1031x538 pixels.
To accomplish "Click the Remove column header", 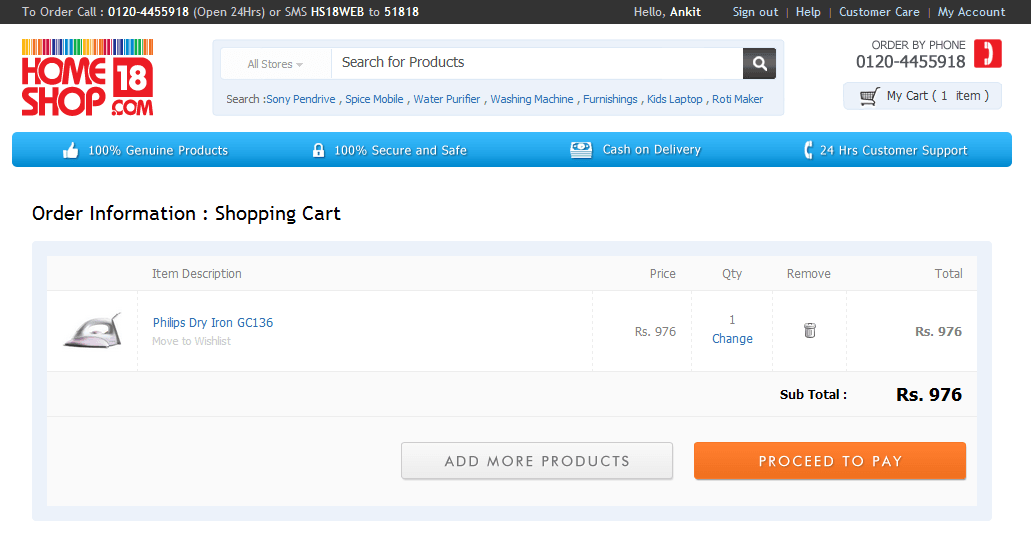I will coord(809,274).
